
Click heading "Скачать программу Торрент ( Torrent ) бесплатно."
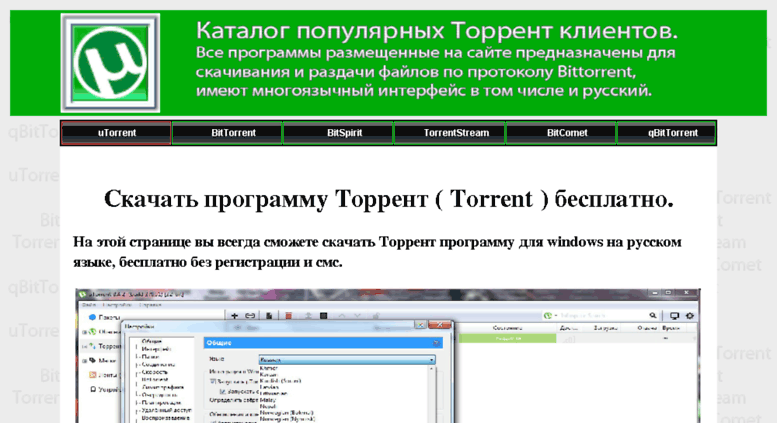pyautogui.click(x=388, y=199)
